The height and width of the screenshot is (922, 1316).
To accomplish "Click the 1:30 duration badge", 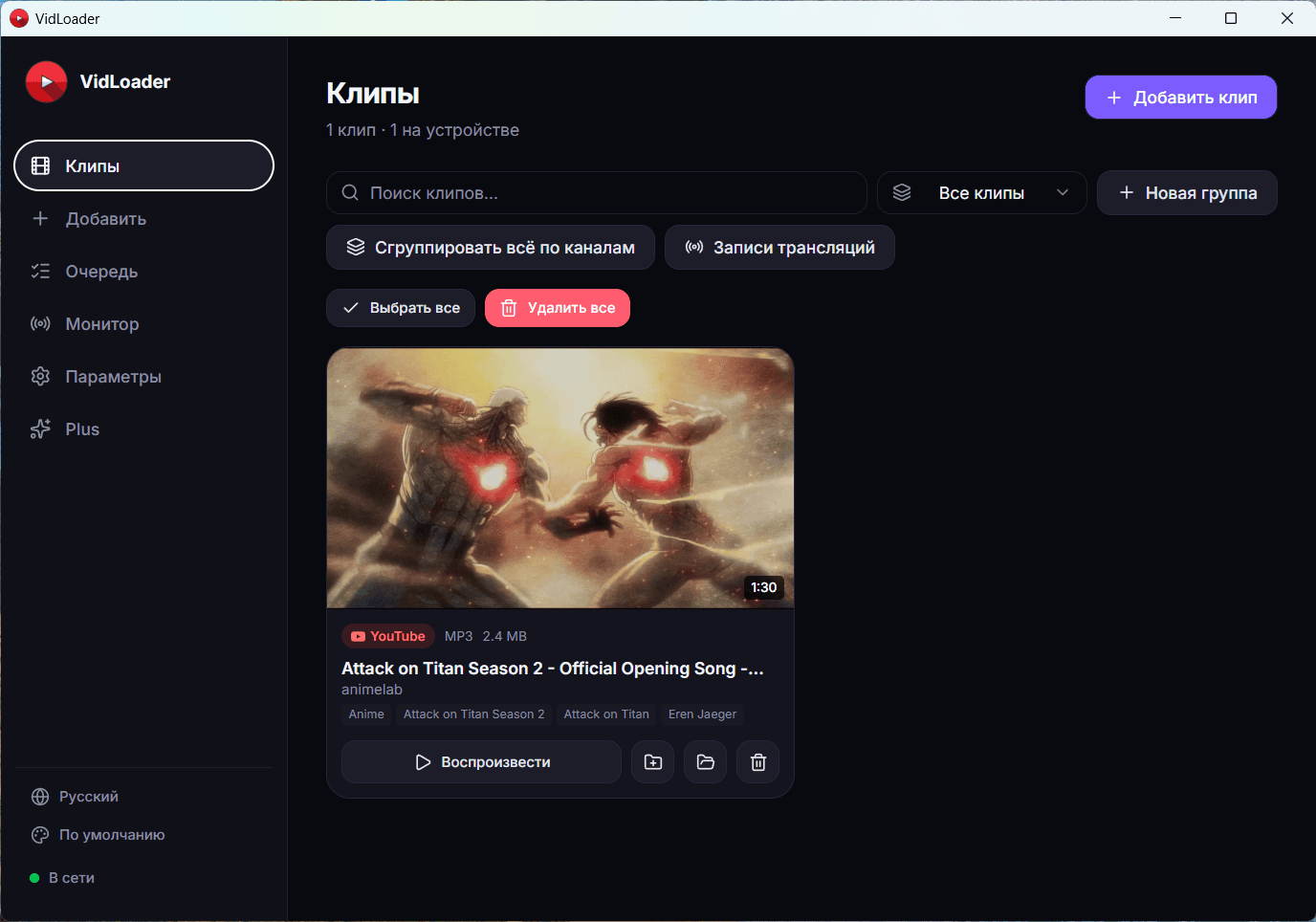I will (x=764, y=587).
